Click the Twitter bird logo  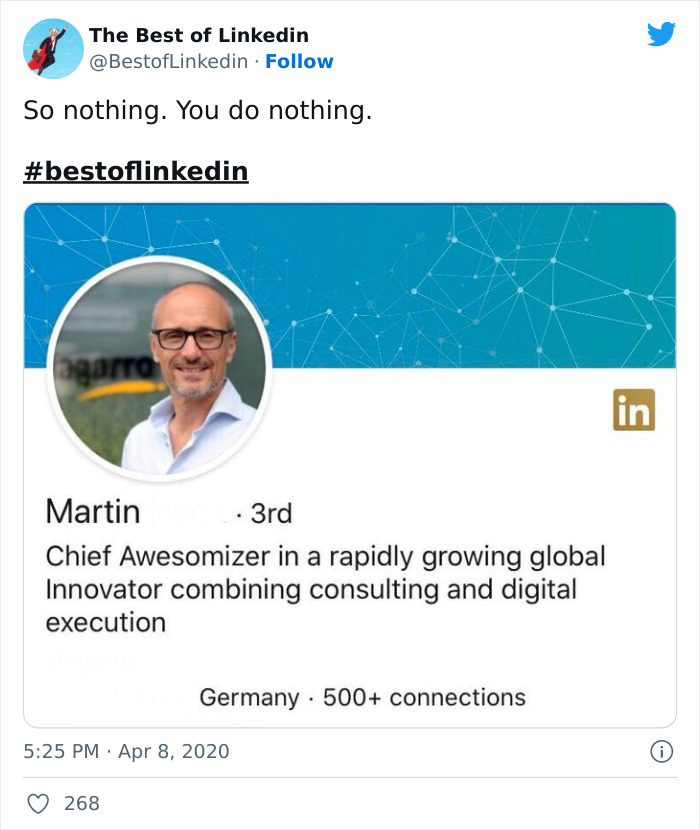(661, 35)
